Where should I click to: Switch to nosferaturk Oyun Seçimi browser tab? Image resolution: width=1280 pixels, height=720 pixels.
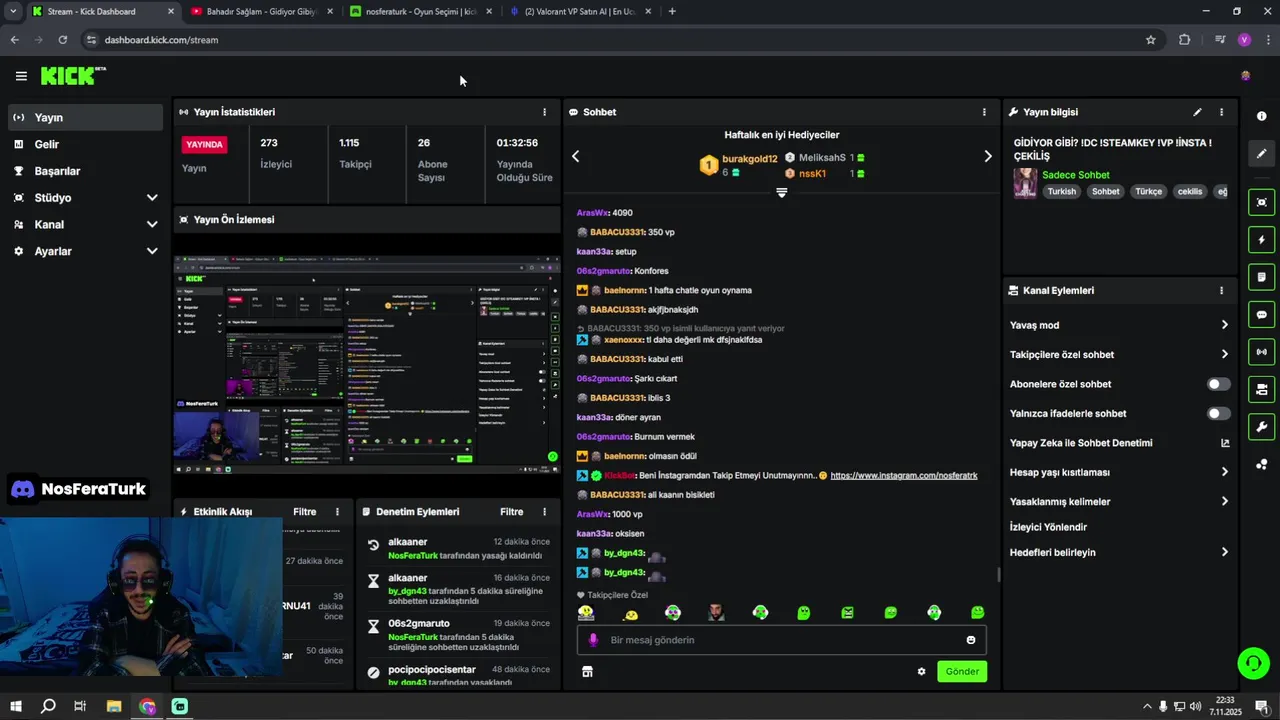[x=421, y=12]
